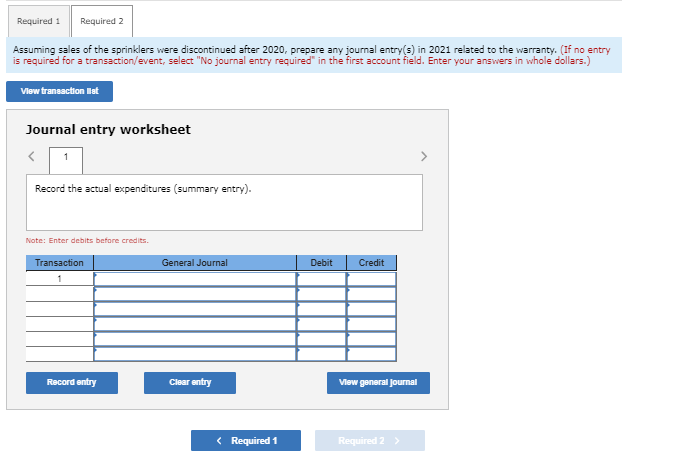
Task: Click the third row Debit field
Action: (322, 309)
